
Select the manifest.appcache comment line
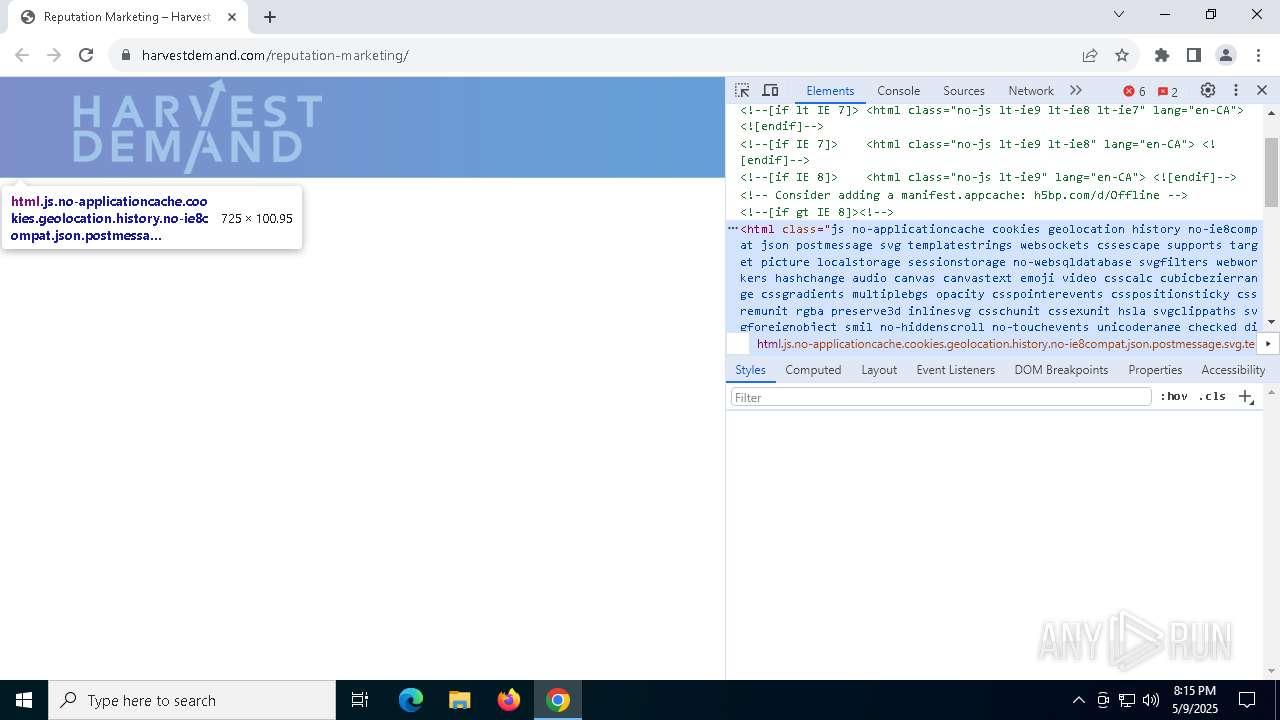[x=964, y=195]
